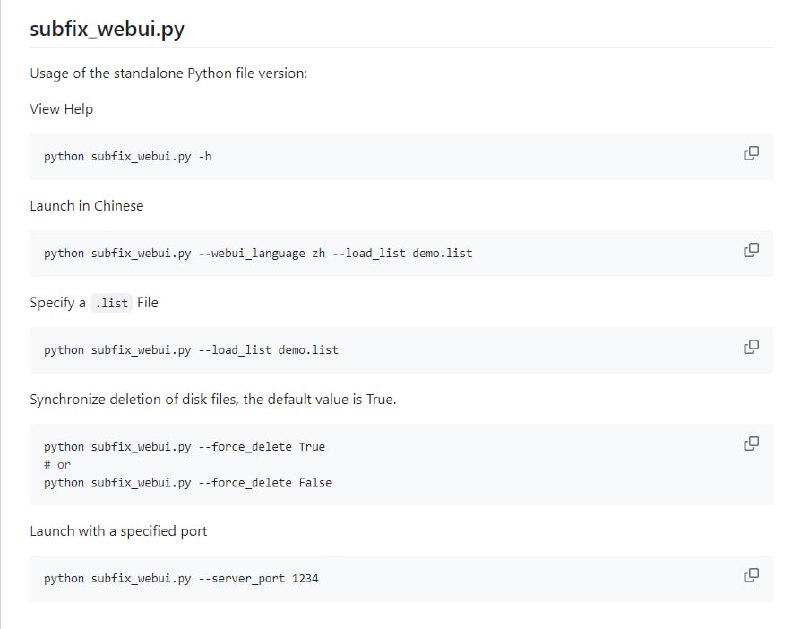Click the subfix_webui.py section heading
Viewport: 800px width, 629px height.
coord(107,29)
